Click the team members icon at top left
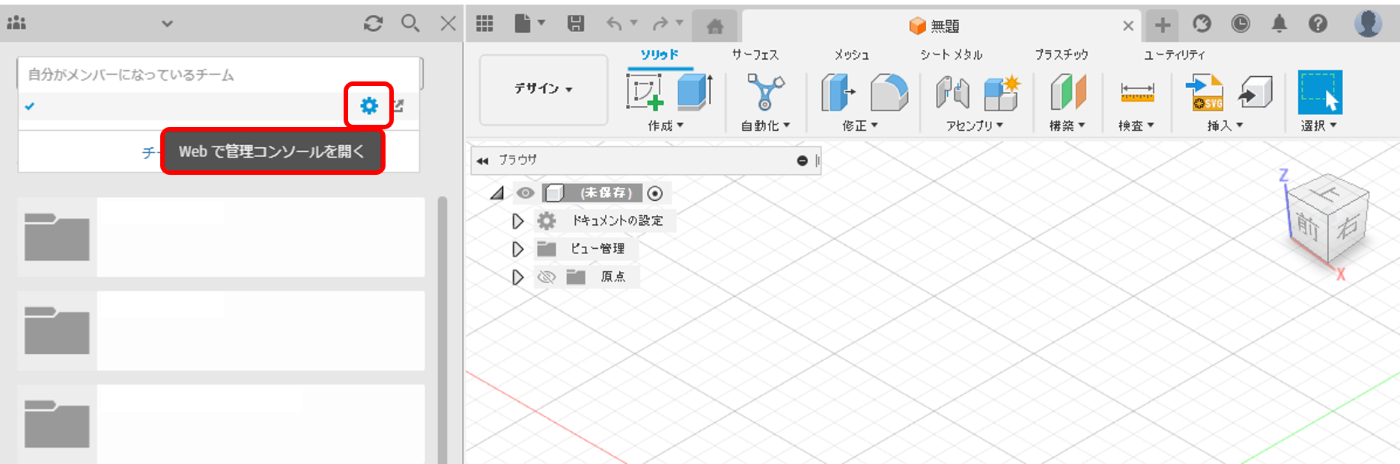The image size is (1400, 464). pos(16,23)
